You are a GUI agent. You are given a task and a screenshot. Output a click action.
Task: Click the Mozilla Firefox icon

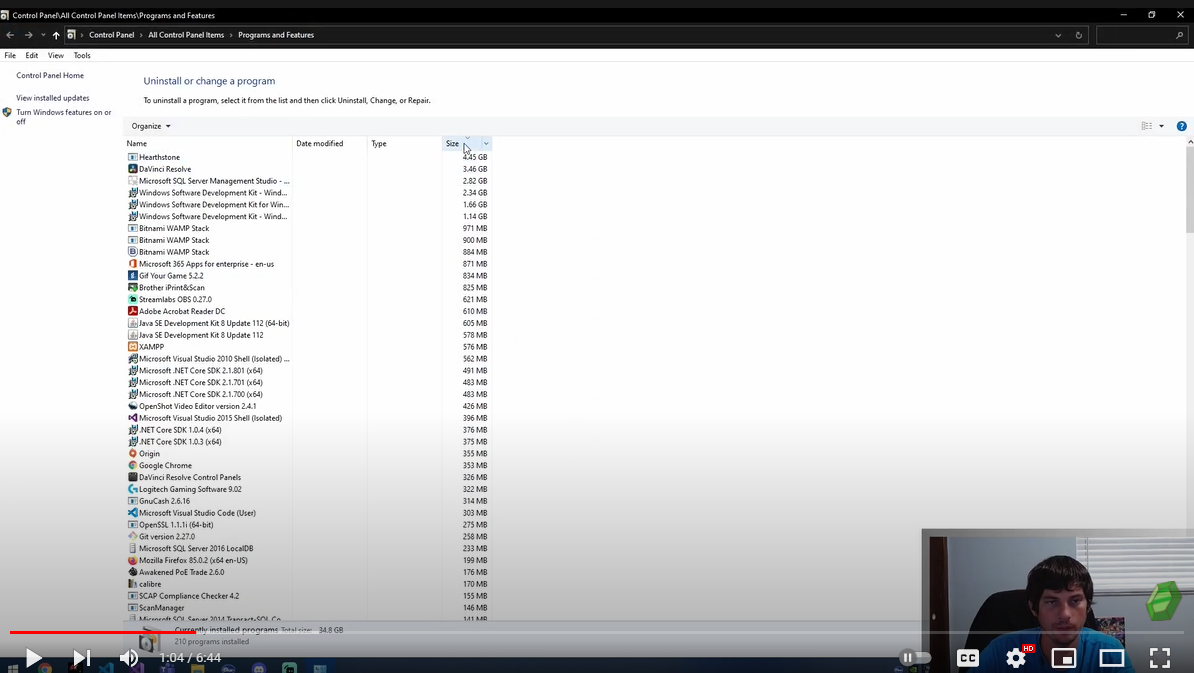click(132, 560)
